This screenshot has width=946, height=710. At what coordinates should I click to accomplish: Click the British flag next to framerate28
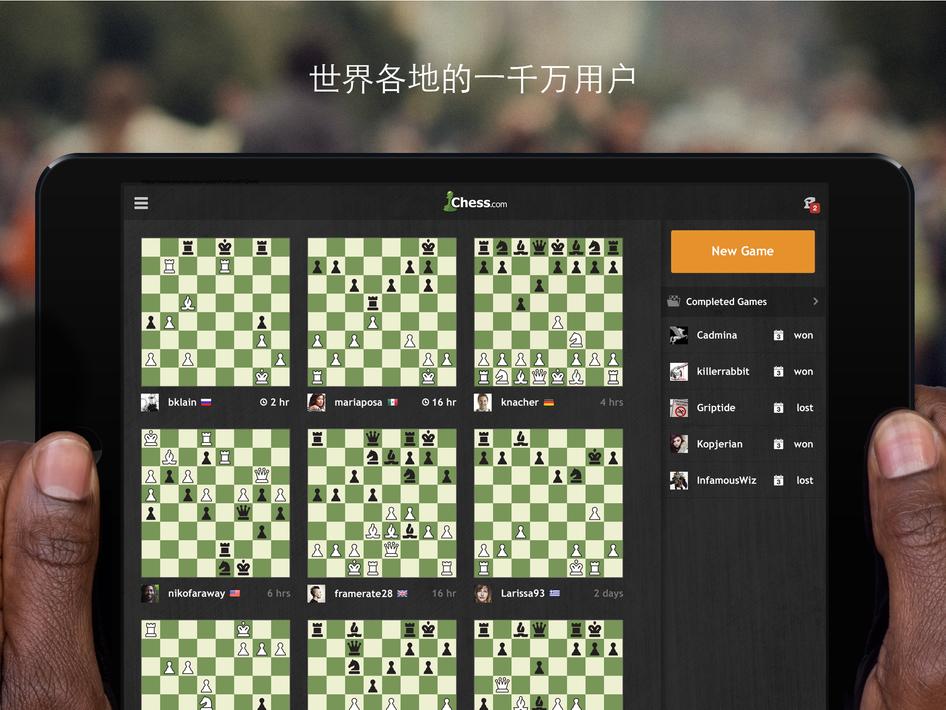click(402, 593)
